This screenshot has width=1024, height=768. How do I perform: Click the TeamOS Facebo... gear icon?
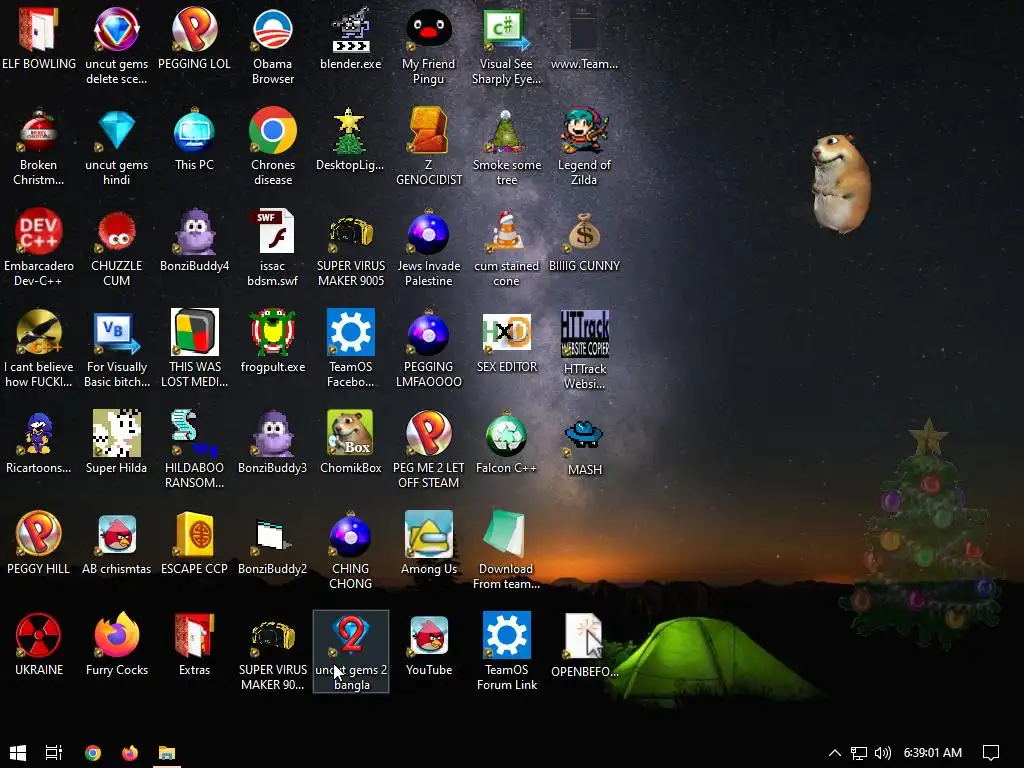pos(351,332)
